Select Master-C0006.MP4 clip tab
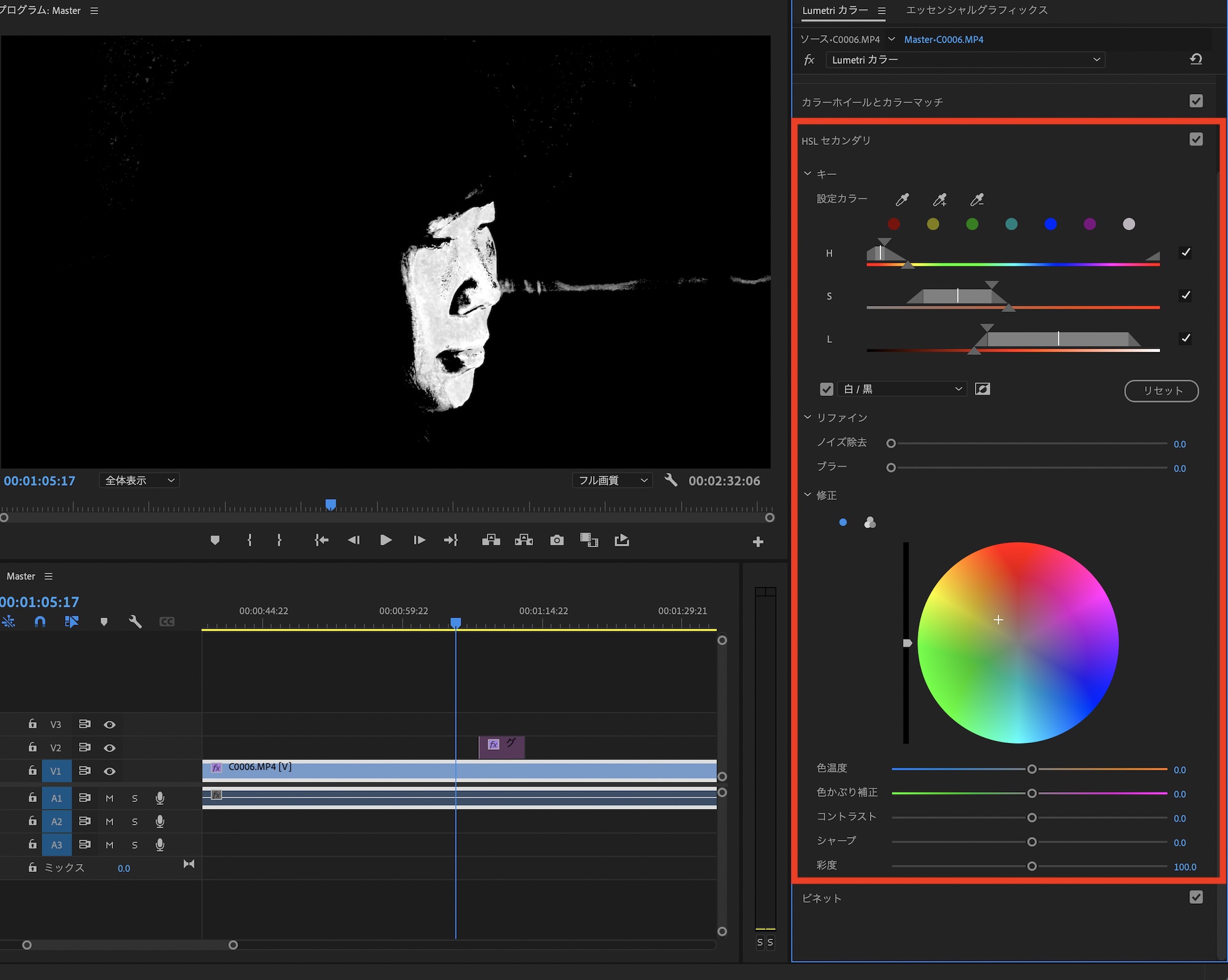1228x980 pixels. pyautogui.click(x=944, y=39)
